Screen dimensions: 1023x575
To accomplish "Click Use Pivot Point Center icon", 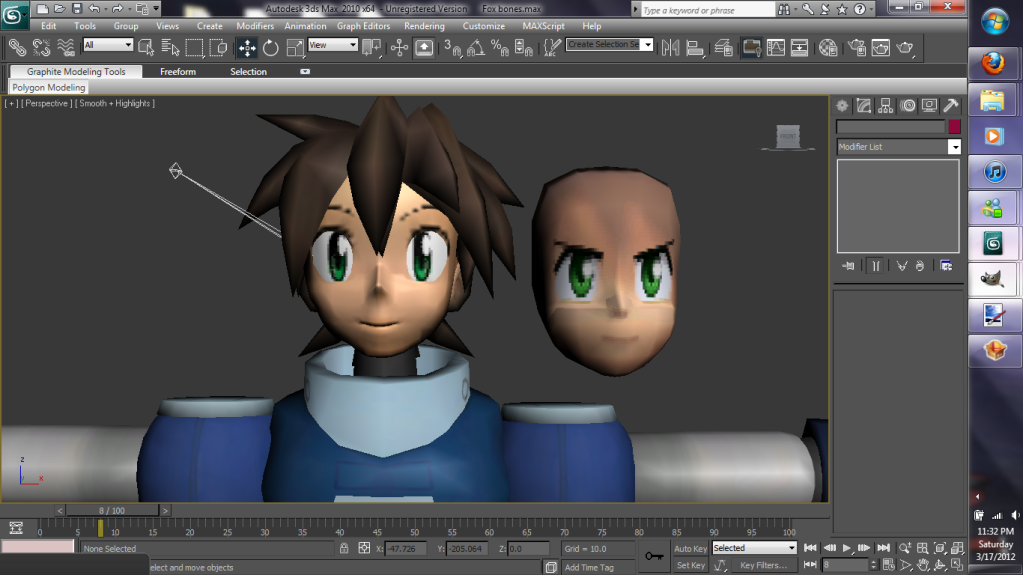I will click(372, 48).
